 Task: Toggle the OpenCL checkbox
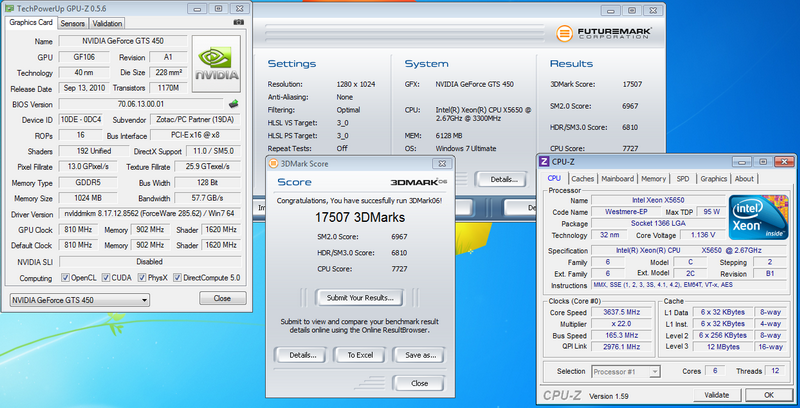click(x=65, y=278)
